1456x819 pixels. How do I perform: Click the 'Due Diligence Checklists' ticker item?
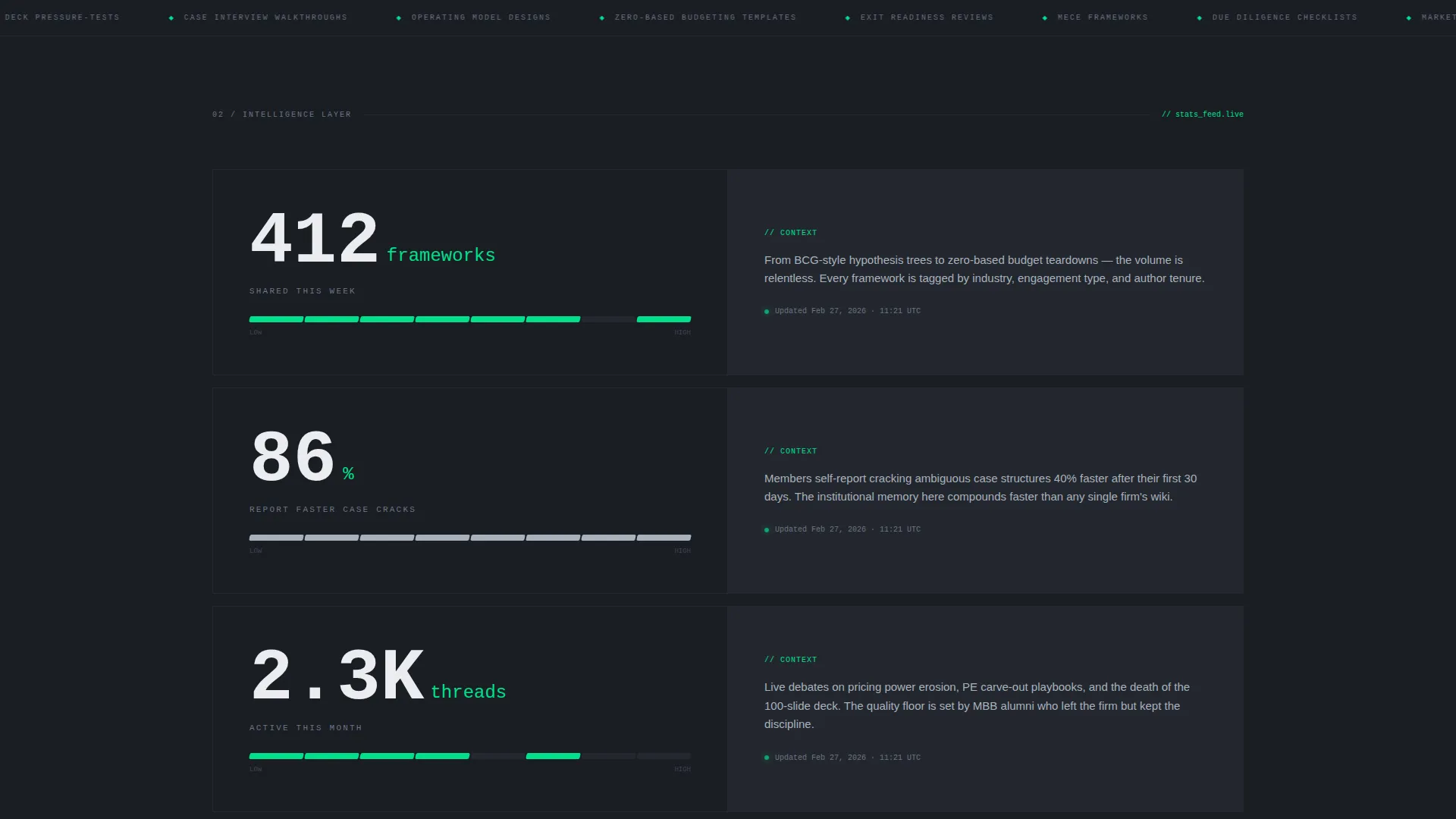click(x=1285, y=17)
